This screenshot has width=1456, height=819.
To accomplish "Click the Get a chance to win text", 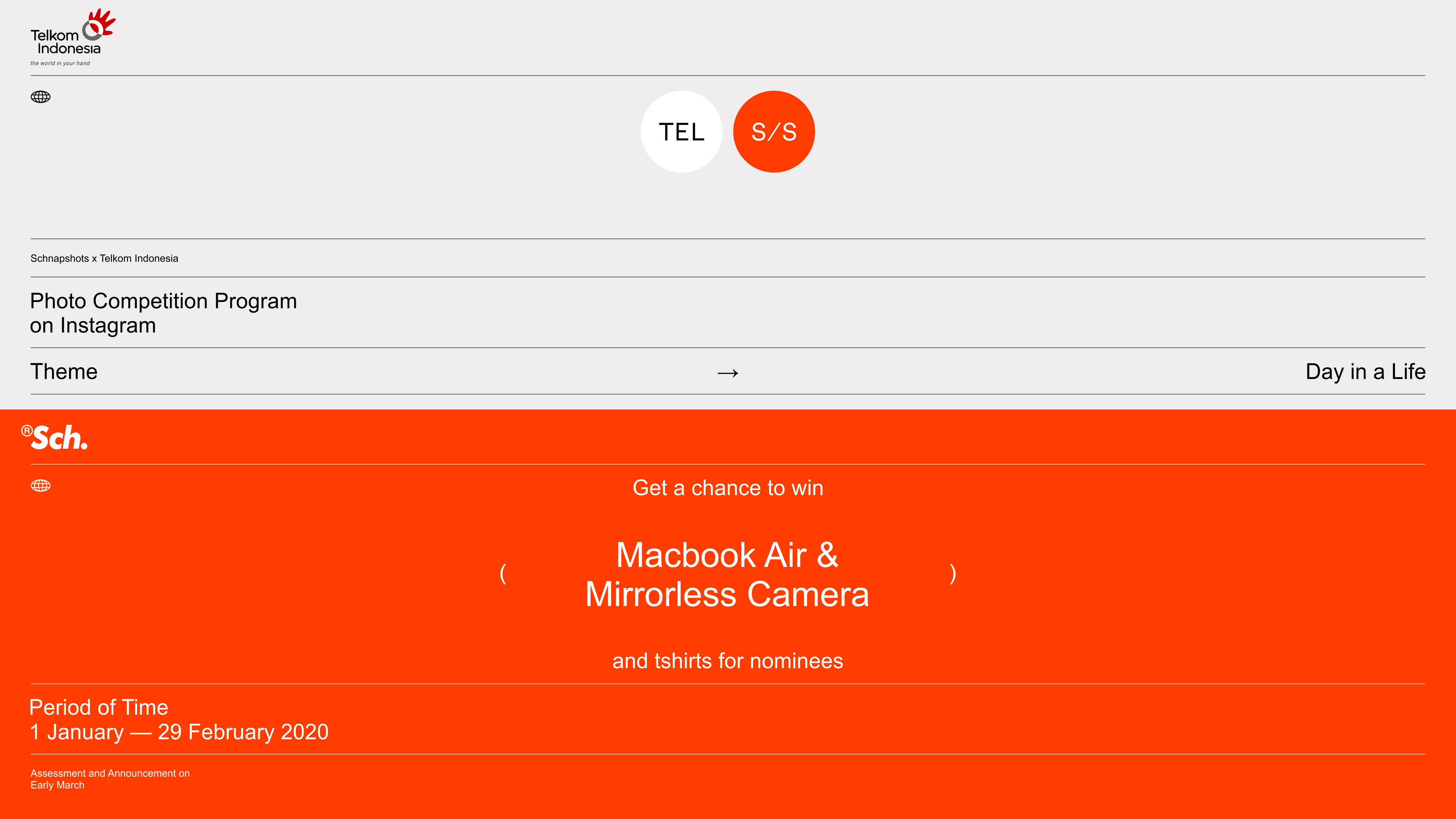I will [728, 488].
